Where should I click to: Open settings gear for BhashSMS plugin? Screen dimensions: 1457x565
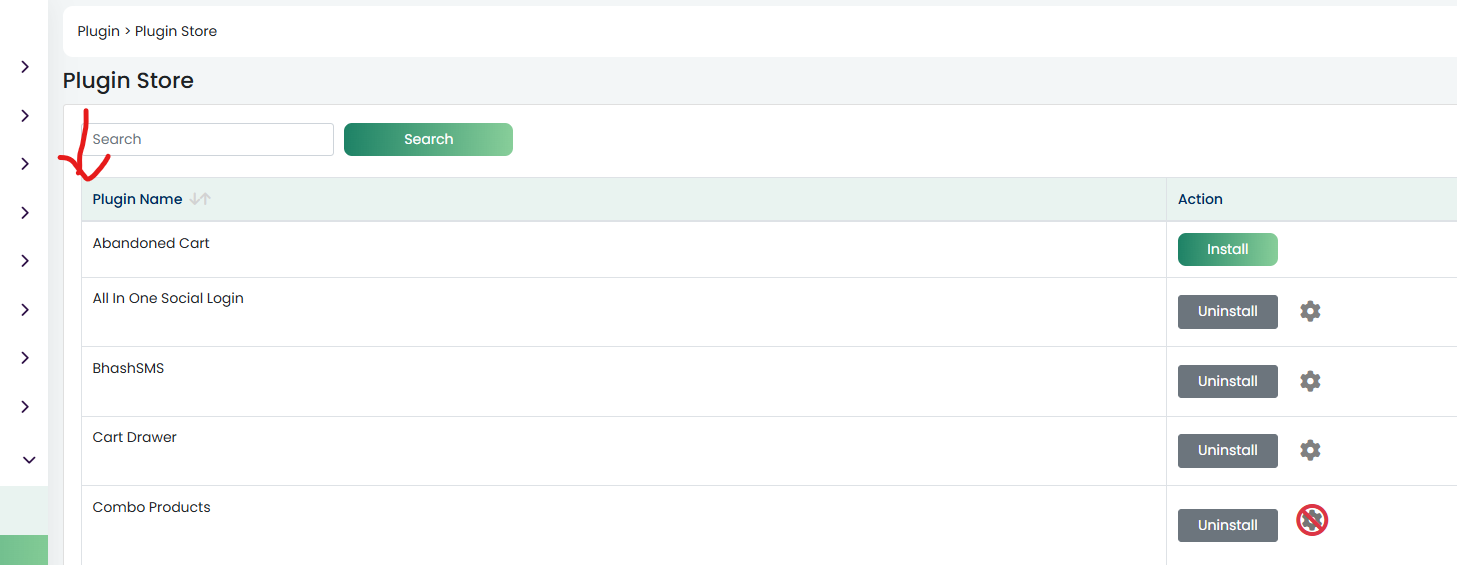(1310, 381)
